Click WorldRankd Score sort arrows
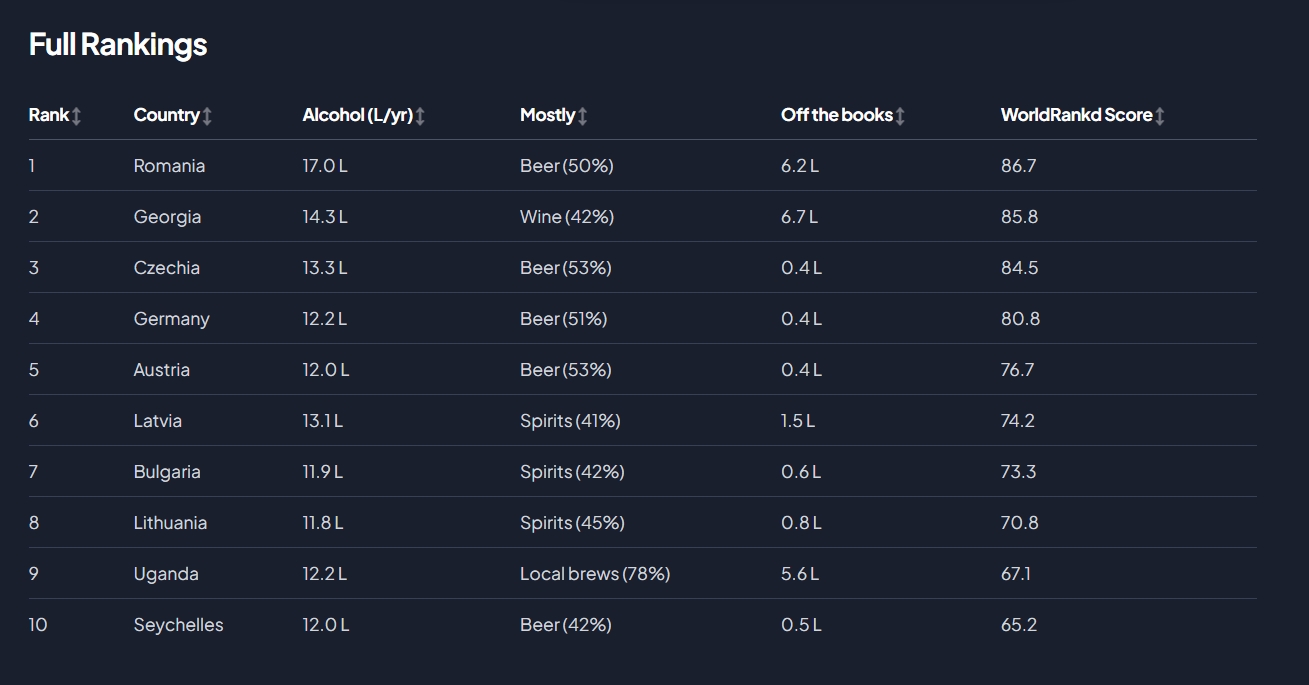1309x685 pixels. [x=1160, y=116]
